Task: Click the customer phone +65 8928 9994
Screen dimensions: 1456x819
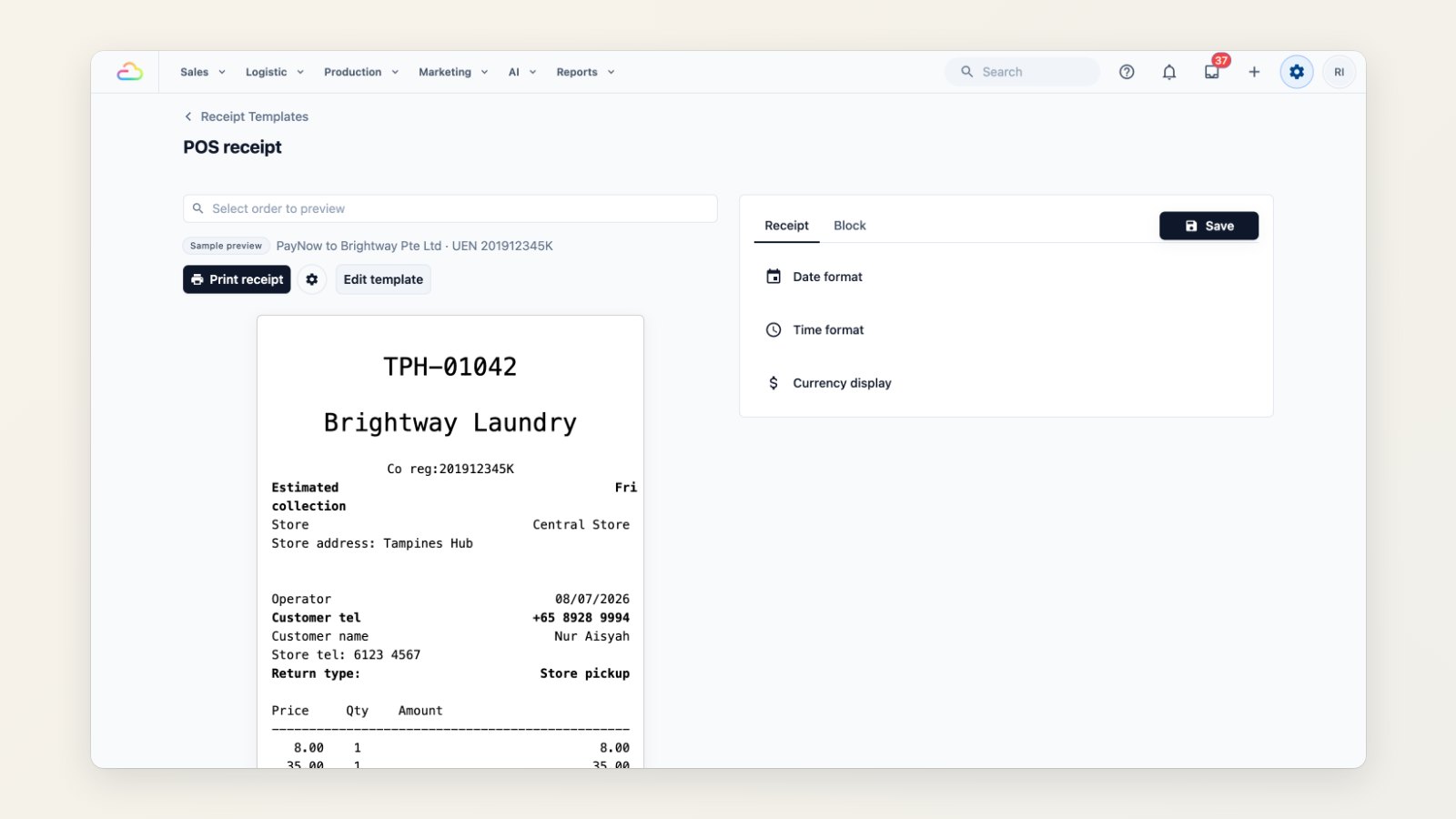Action: point(581,618)
